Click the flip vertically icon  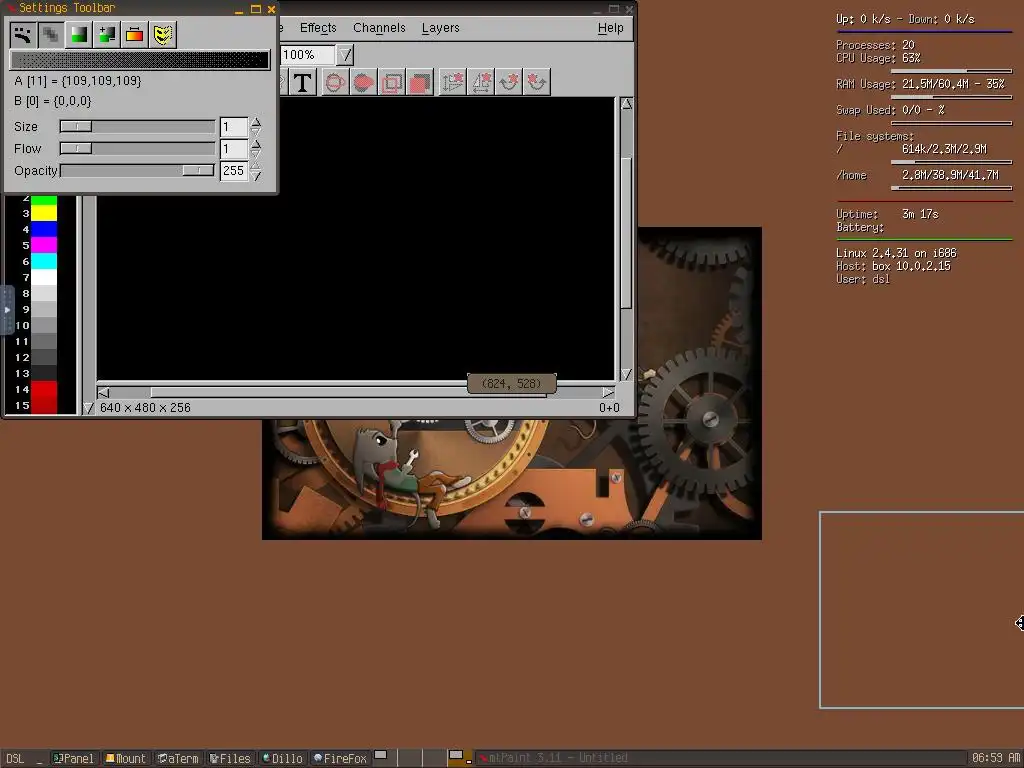(x=453, y=82)
